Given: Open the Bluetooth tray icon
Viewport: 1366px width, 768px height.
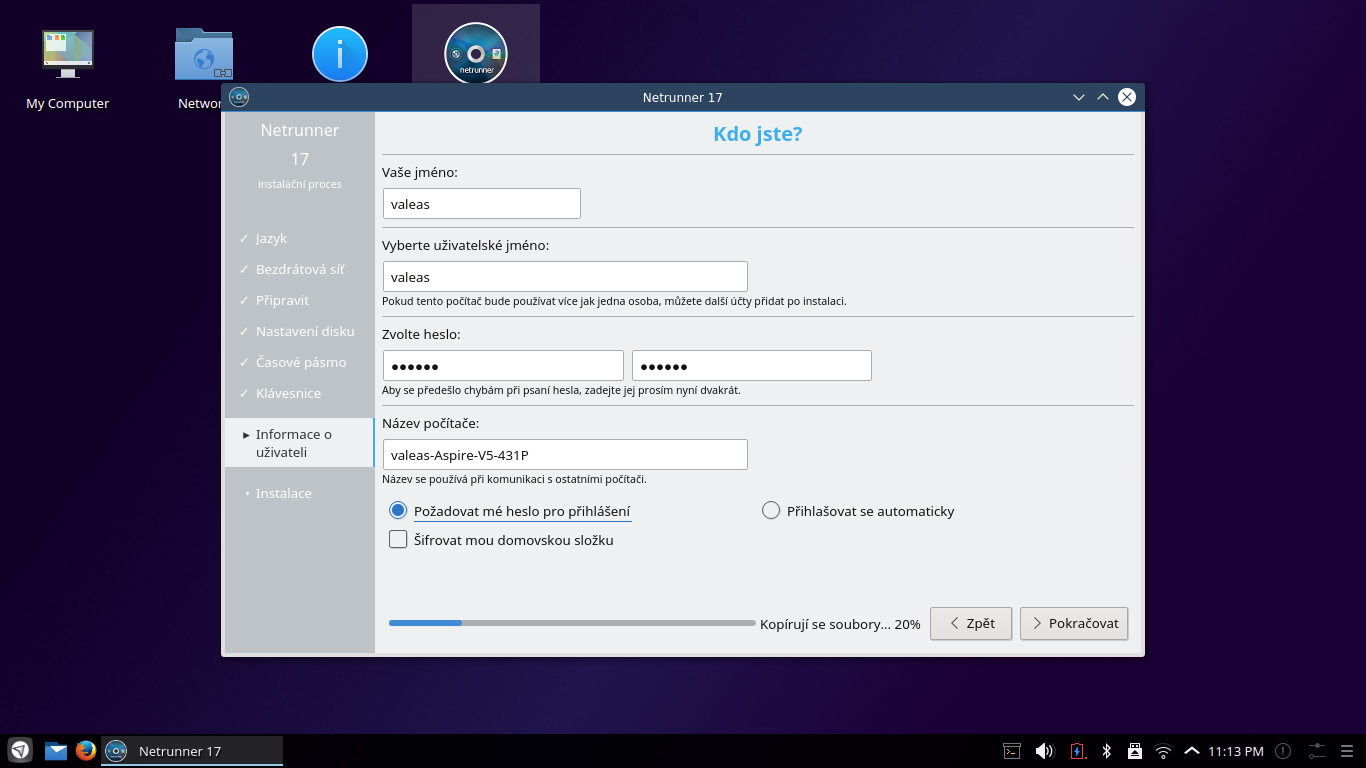Looking at the screenshot, I should tap(1106, 751).
